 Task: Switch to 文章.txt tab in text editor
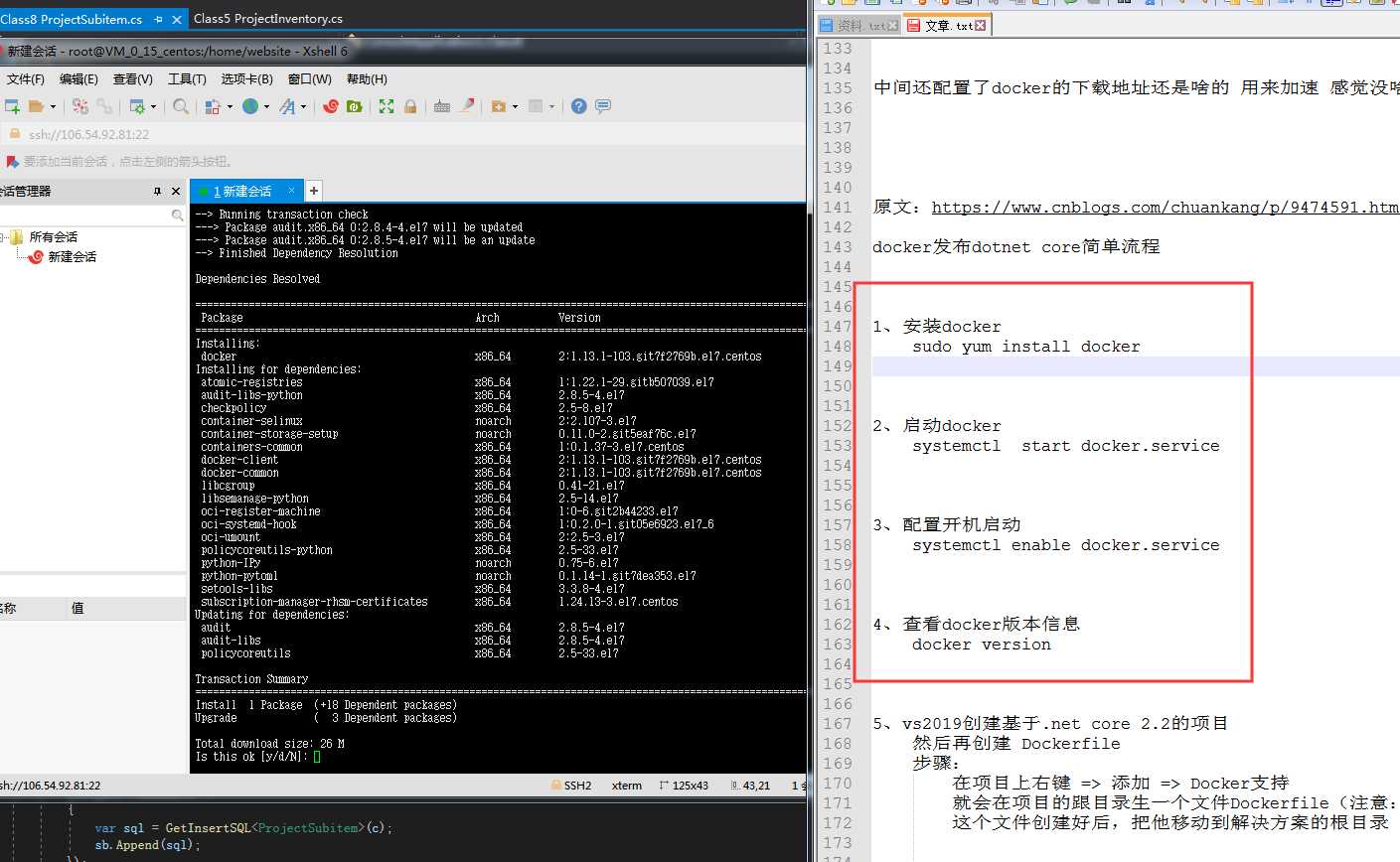[947, 25]
